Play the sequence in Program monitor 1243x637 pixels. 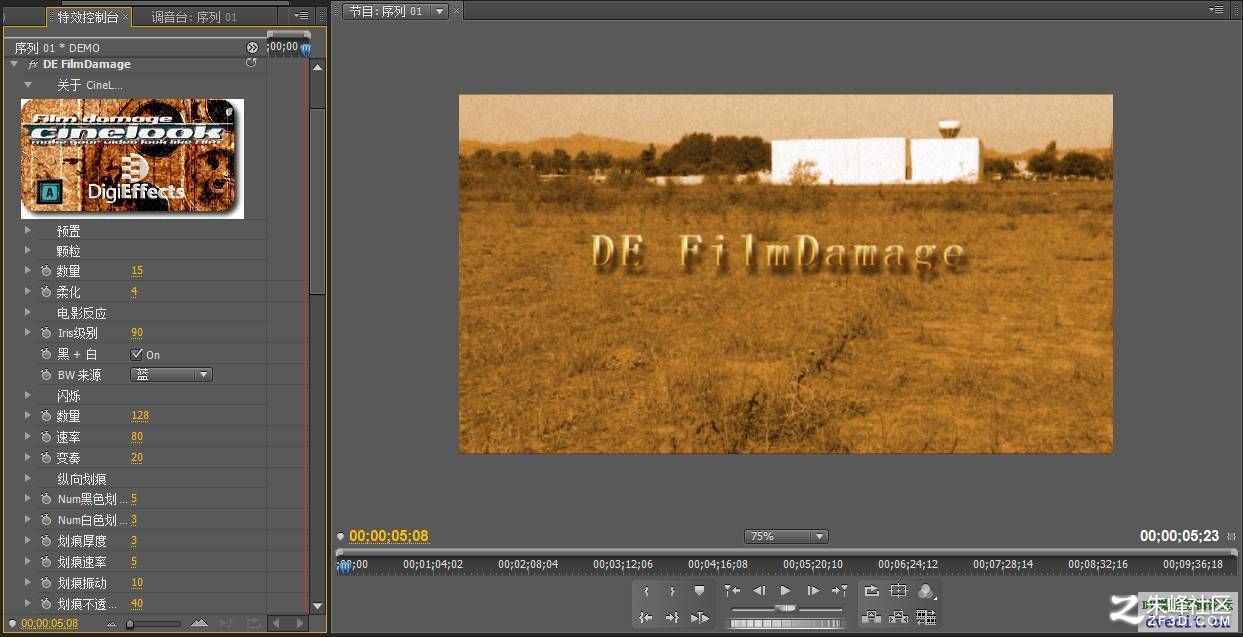point(786,591)
